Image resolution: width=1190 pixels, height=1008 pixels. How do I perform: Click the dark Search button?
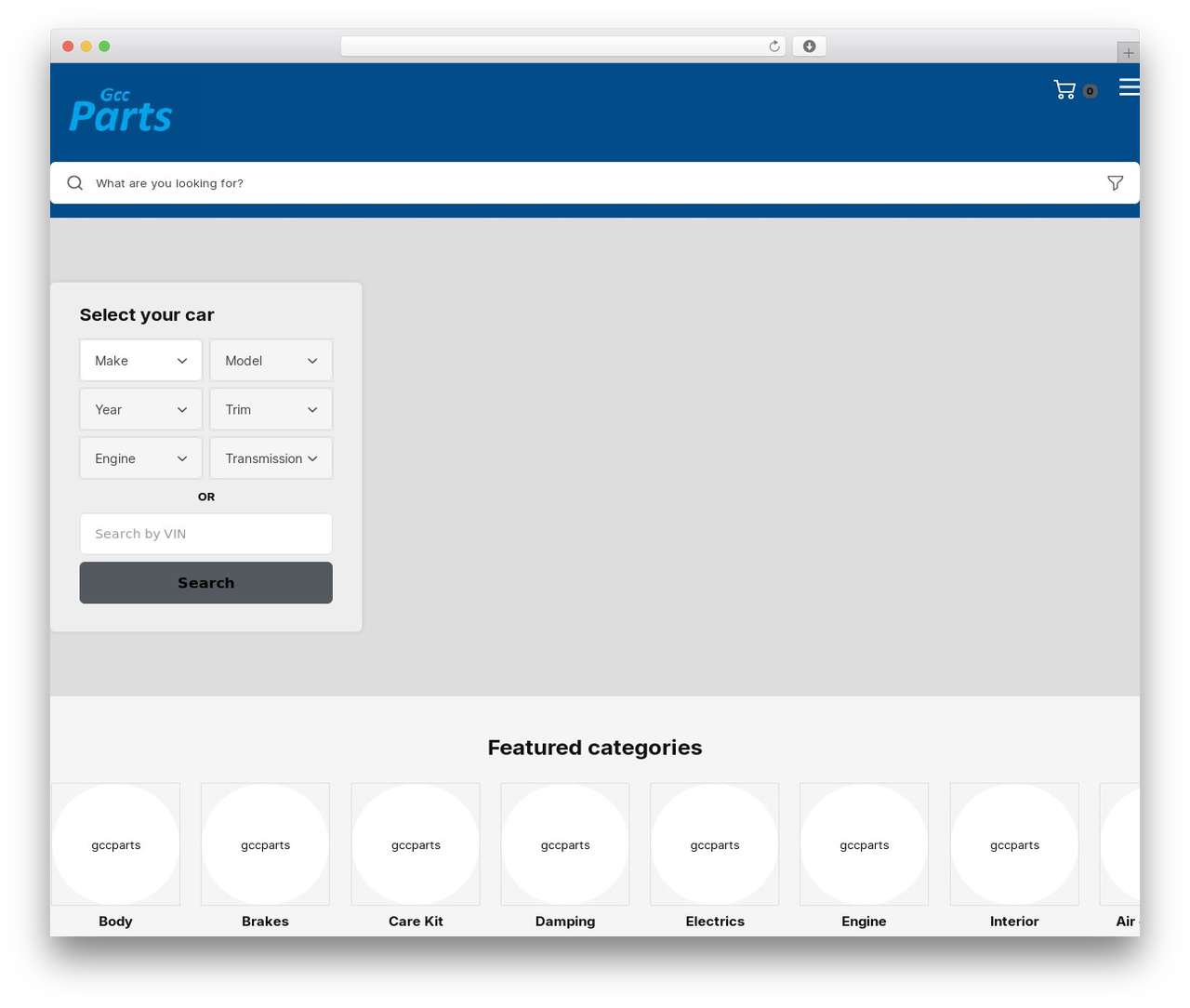205,583
